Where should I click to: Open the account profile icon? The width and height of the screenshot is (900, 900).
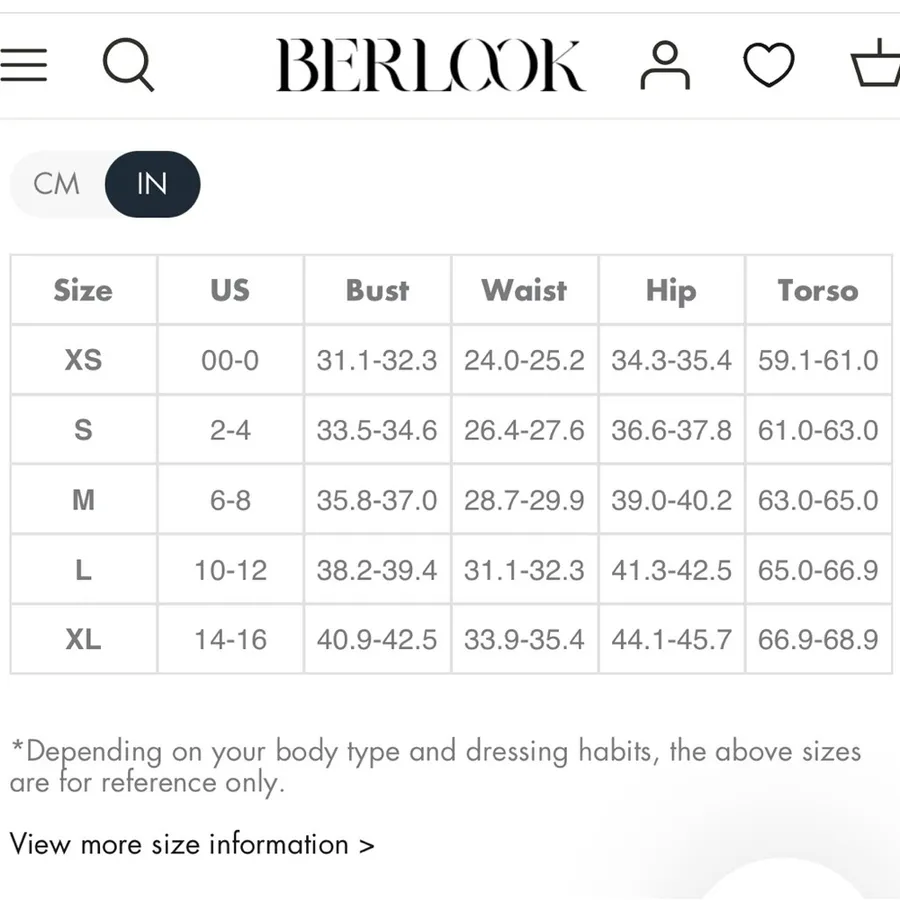(665, 65)
